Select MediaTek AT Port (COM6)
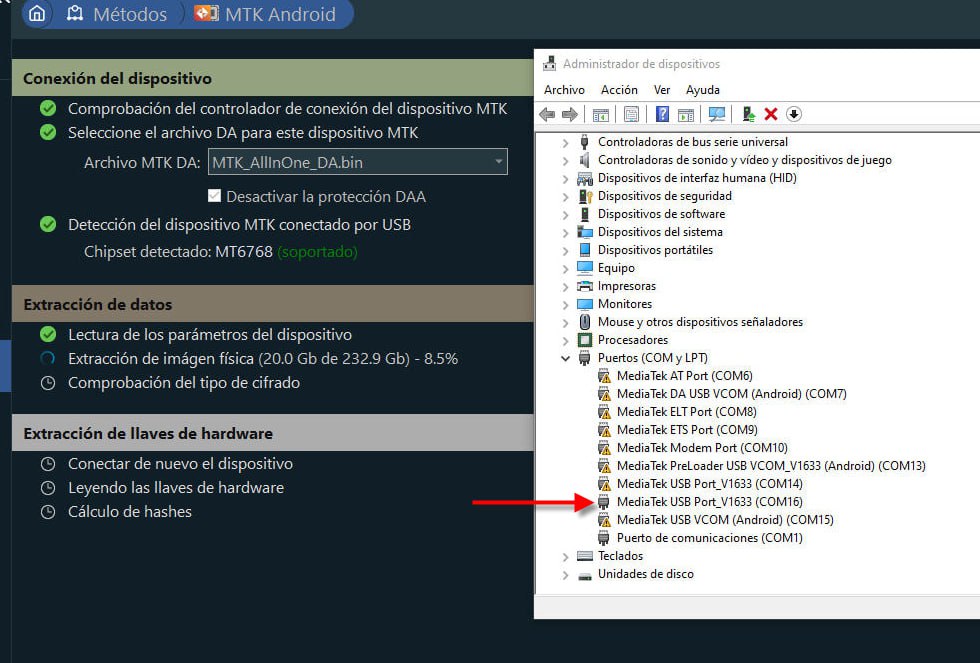The height and width of the screenshot is (663, 980). (684, 376)
